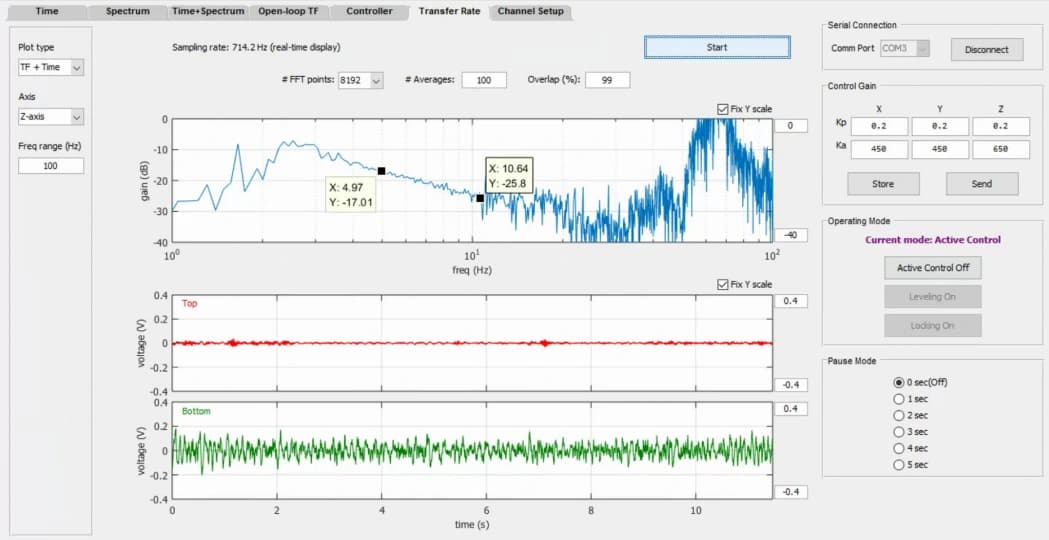Click the X: 10.64 data tip label
This screenshot has height=540, width=1049.
point(509,175)
